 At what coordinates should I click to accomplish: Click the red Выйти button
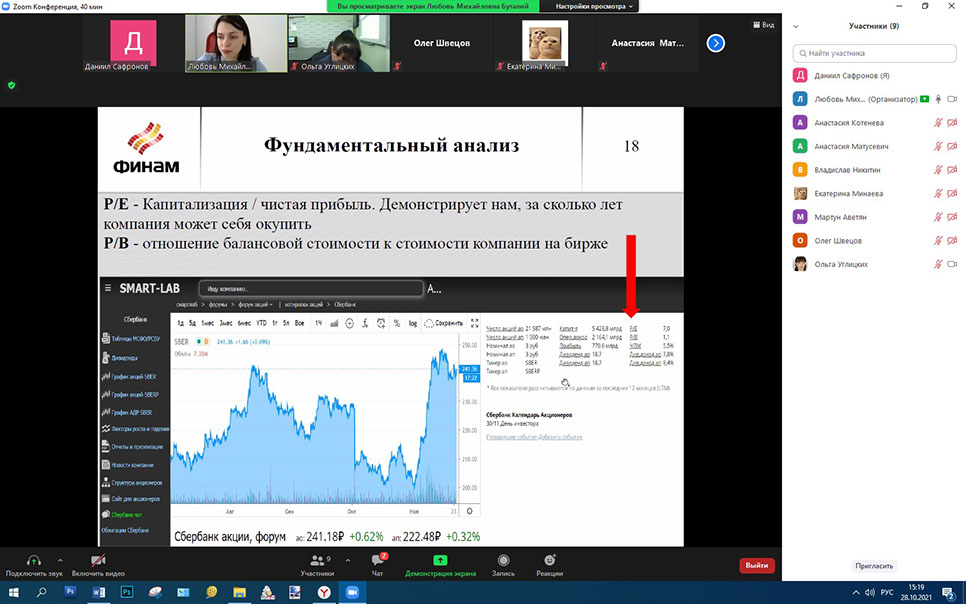point(756,565)
